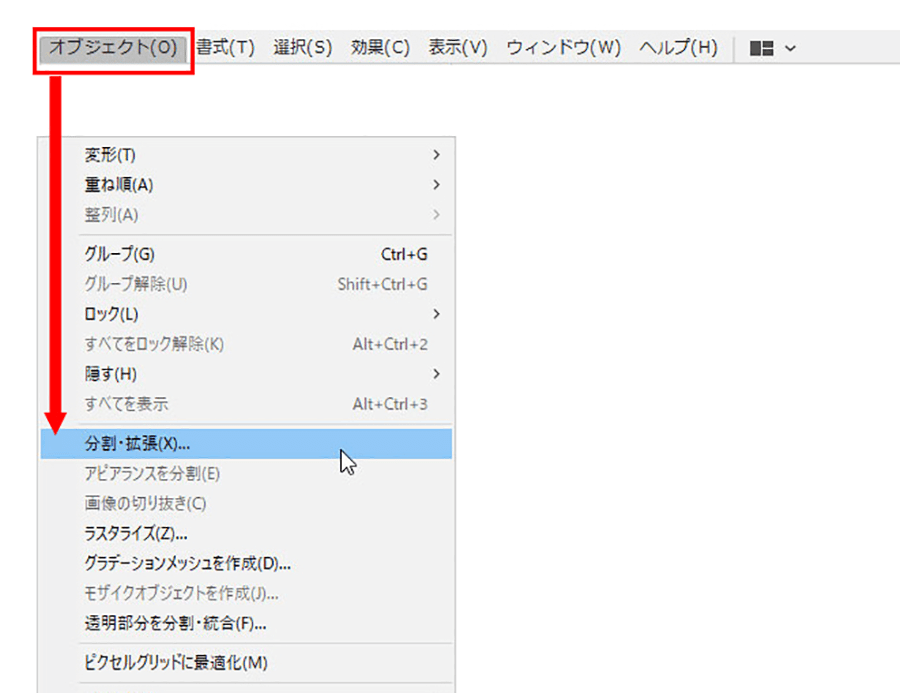Image resolution: width=900 pixels, height=693 pixels.
Task: Open the 効果(C) menu
Action: [x=381, y=48]
